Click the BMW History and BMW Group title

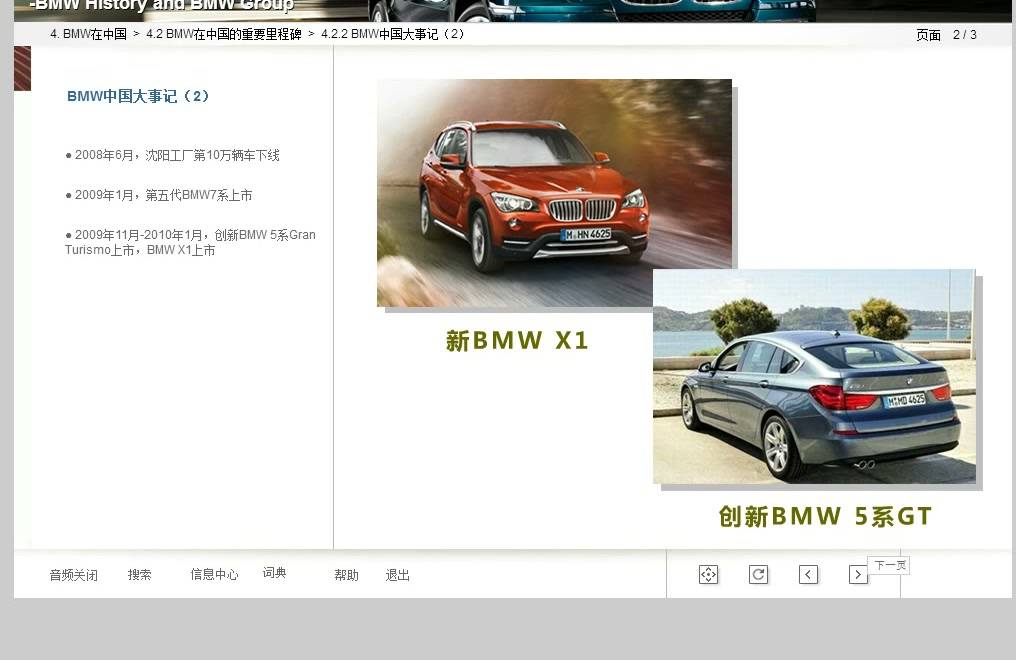[x=162, y=6]
